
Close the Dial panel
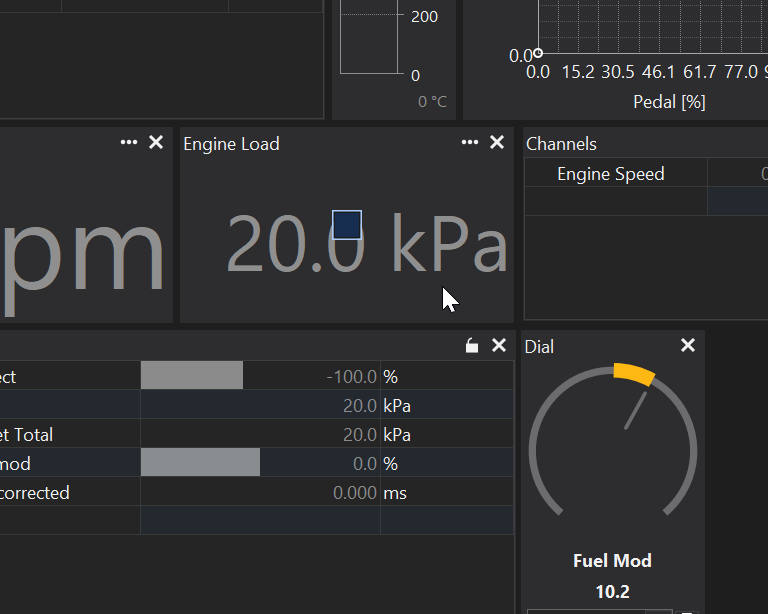click(x=688, y=346)
